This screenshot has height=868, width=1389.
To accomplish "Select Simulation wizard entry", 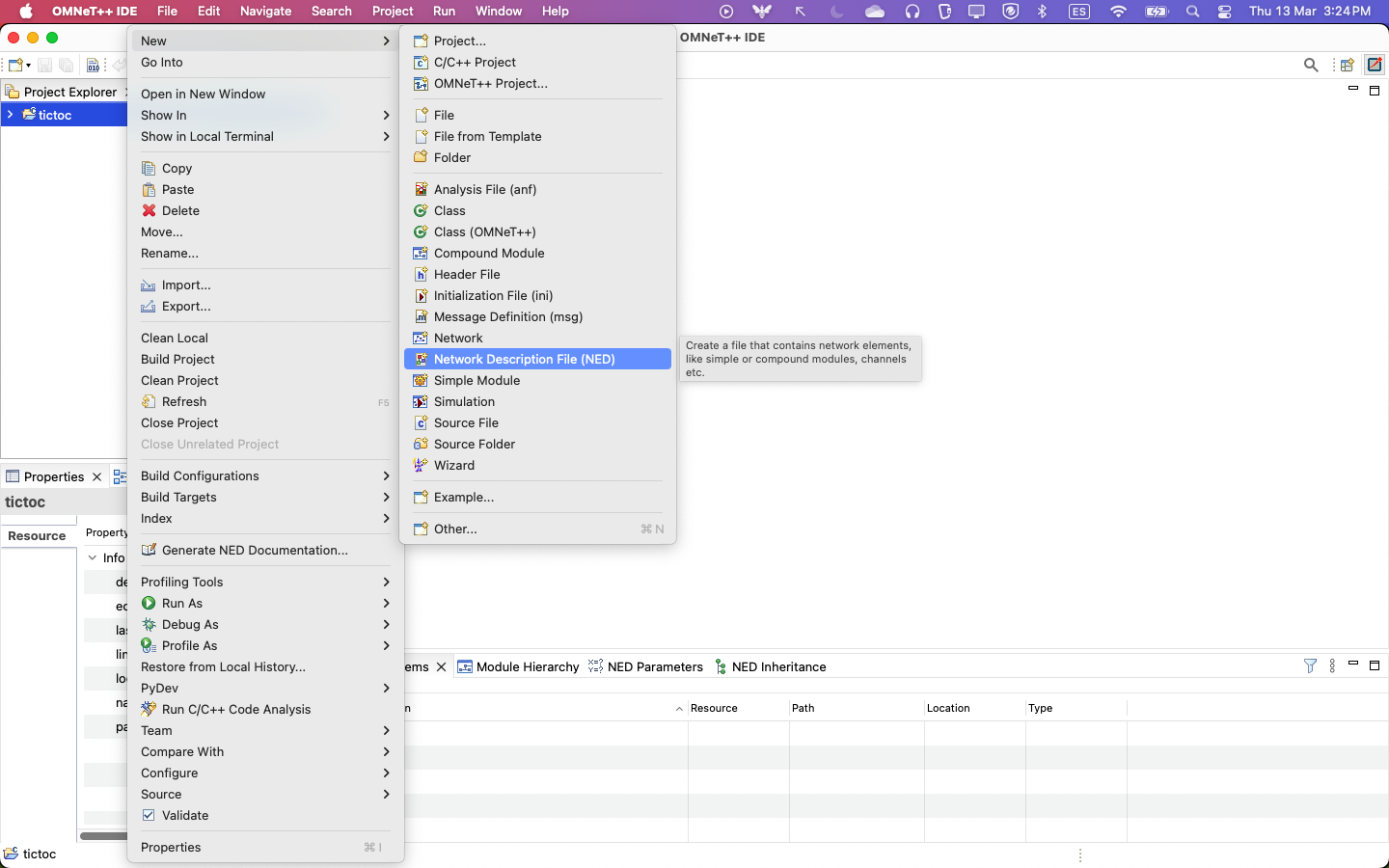I will tap(537, 401).
